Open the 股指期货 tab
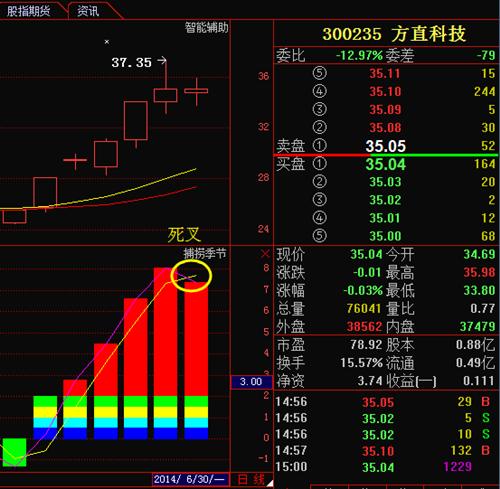Viewport: 500px width, 489px height. click(29, 11)
